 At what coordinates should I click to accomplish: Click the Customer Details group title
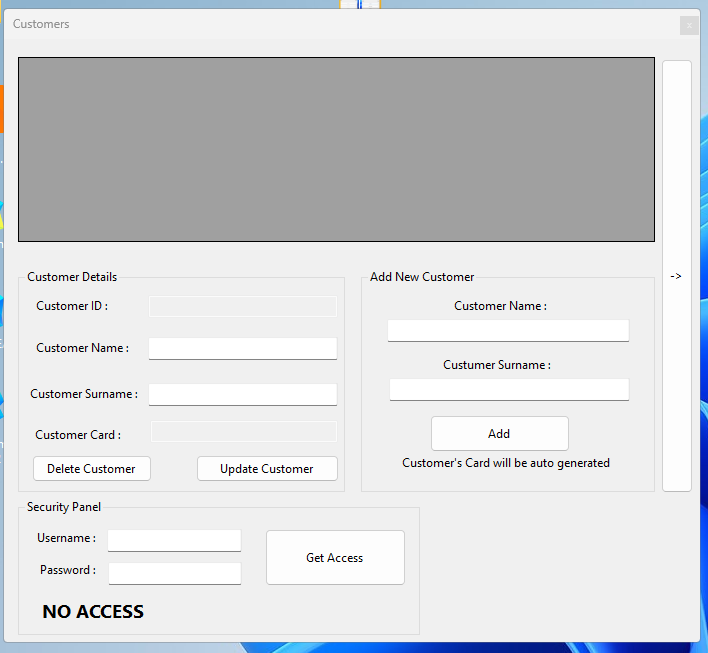72,277
